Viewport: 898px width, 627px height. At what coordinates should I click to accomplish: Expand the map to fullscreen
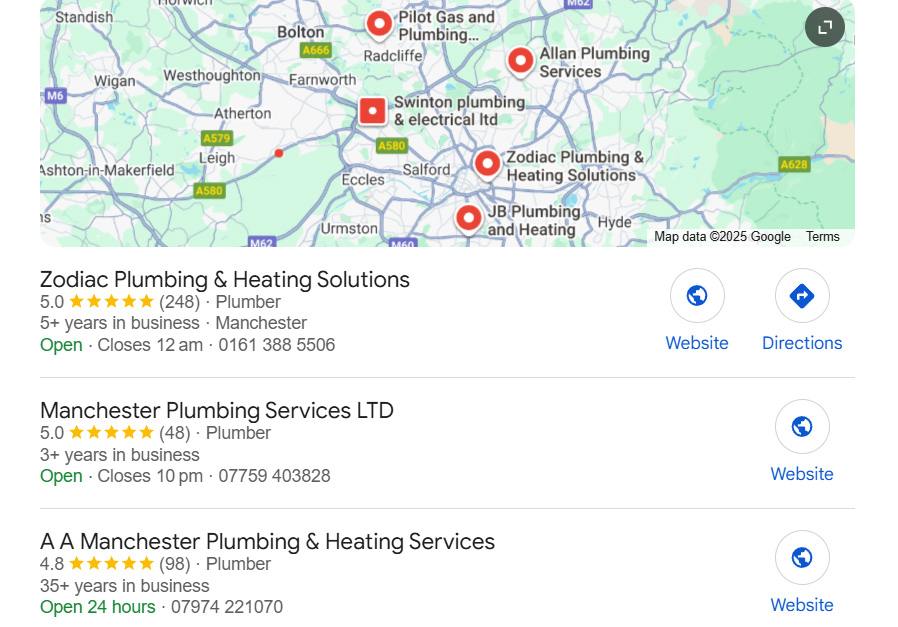click(823, 27)
